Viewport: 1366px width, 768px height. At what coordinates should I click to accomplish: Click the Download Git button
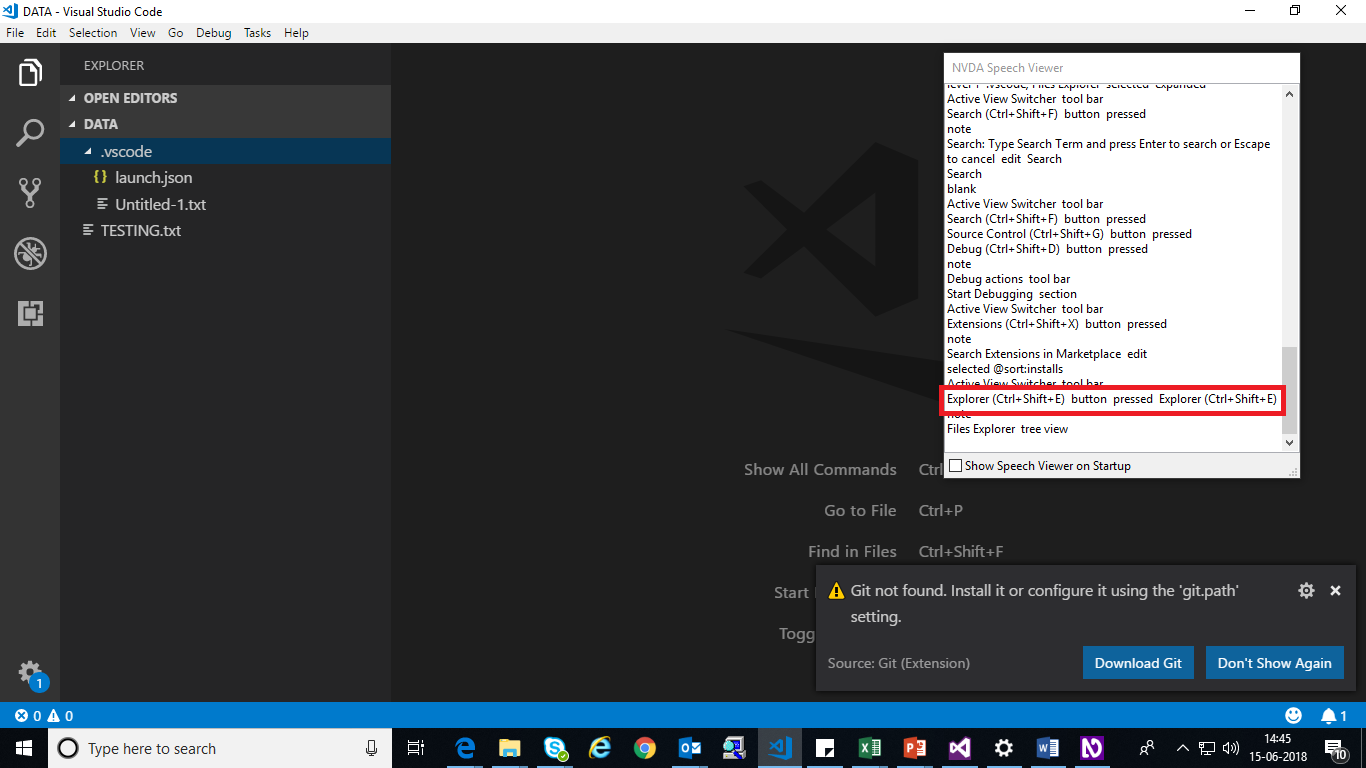coord(1138,663)
